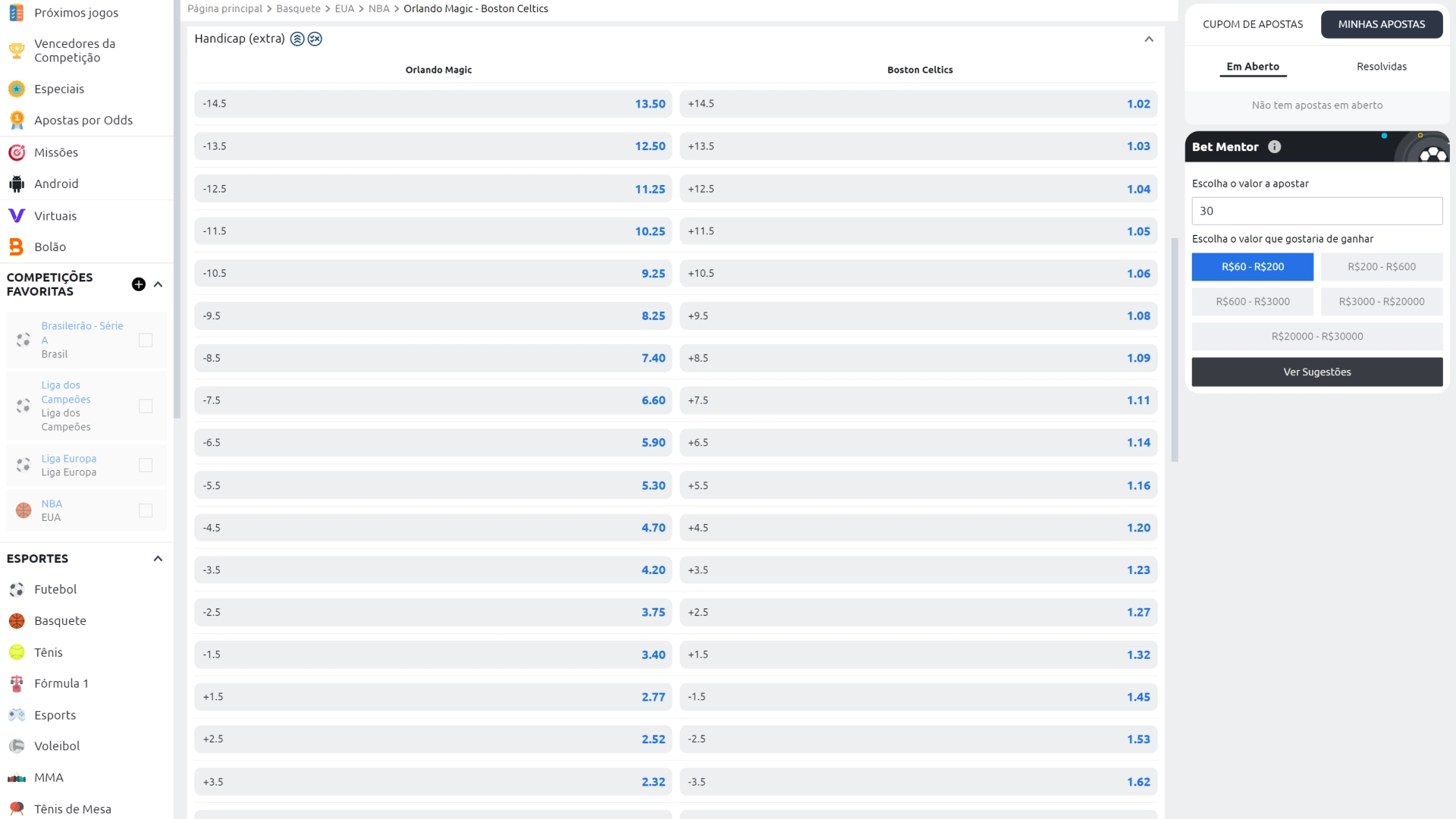This screenshot has height=819, width=1456.
Task: Switch to the Cupom de Apostas tab
Action: click(1253, 24)
